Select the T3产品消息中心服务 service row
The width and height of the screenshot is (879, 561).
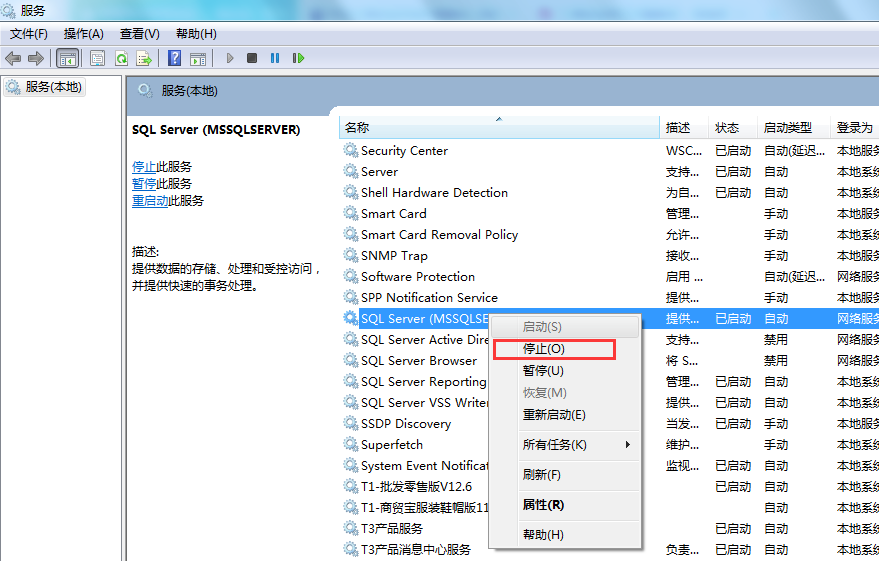[415, 550]
